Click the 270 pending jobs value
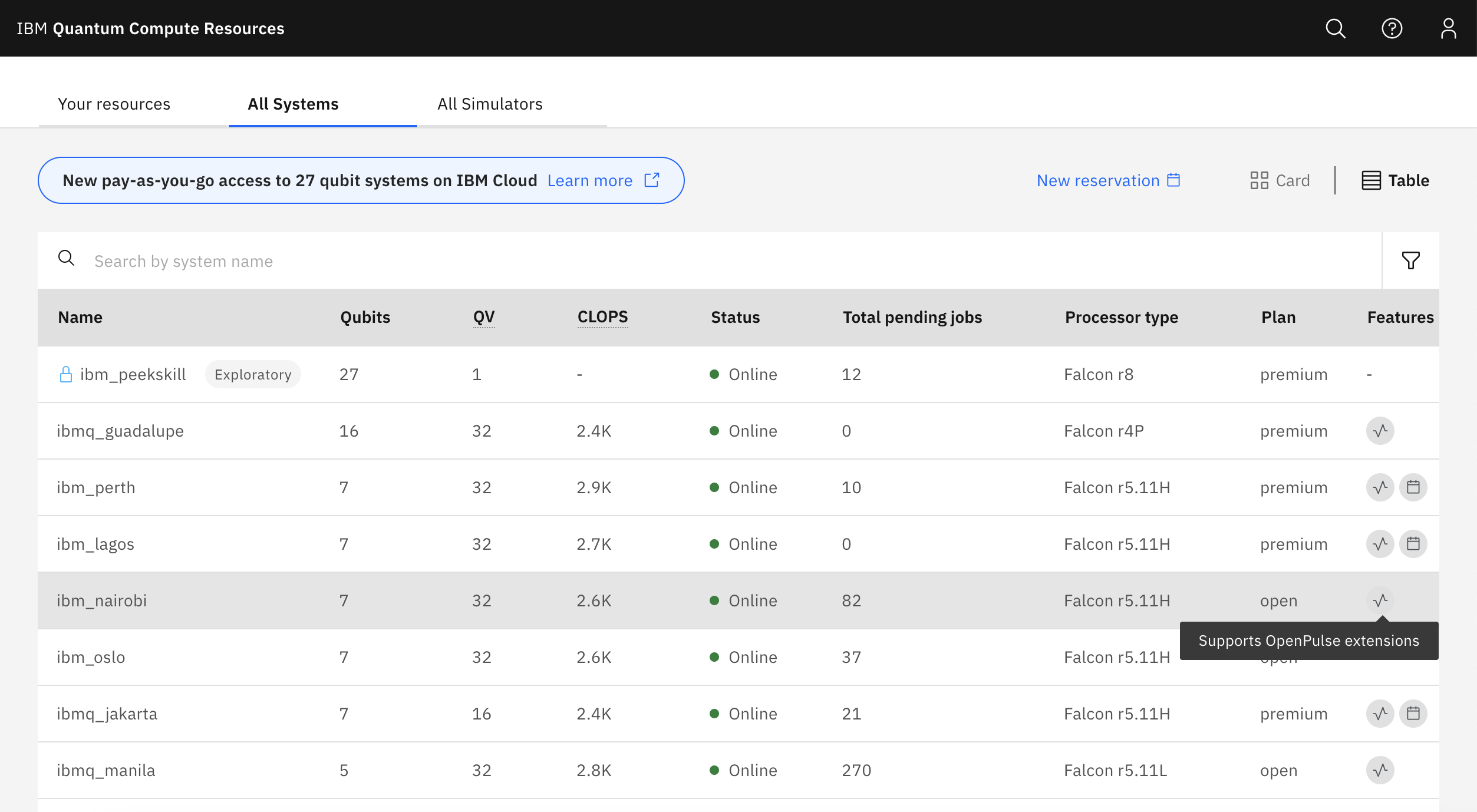The image size is (1477, 812). pyautogui.click(x=856, y=770)
